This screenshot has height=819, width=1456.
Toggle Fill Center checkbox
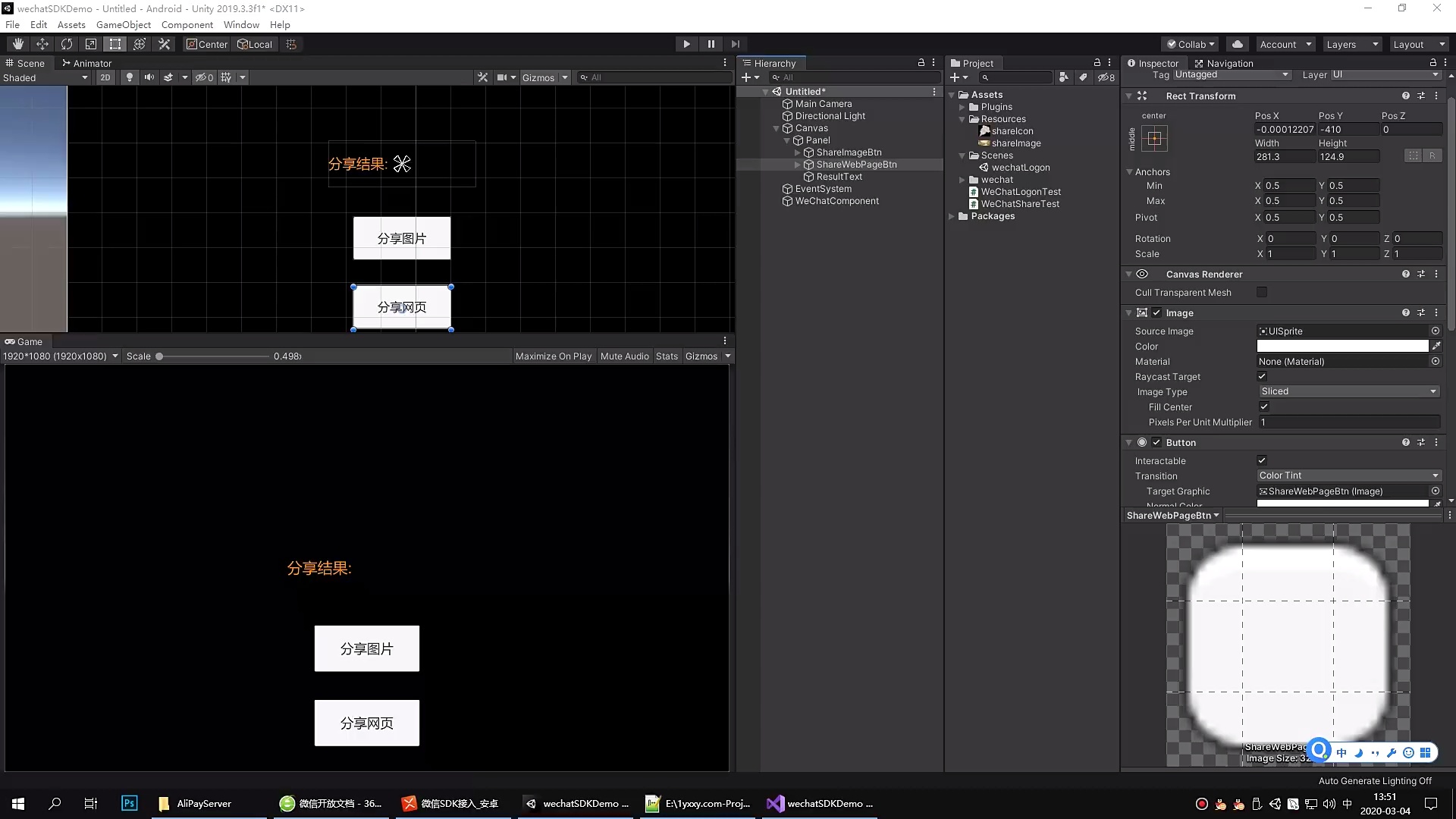coord(1264,406)
